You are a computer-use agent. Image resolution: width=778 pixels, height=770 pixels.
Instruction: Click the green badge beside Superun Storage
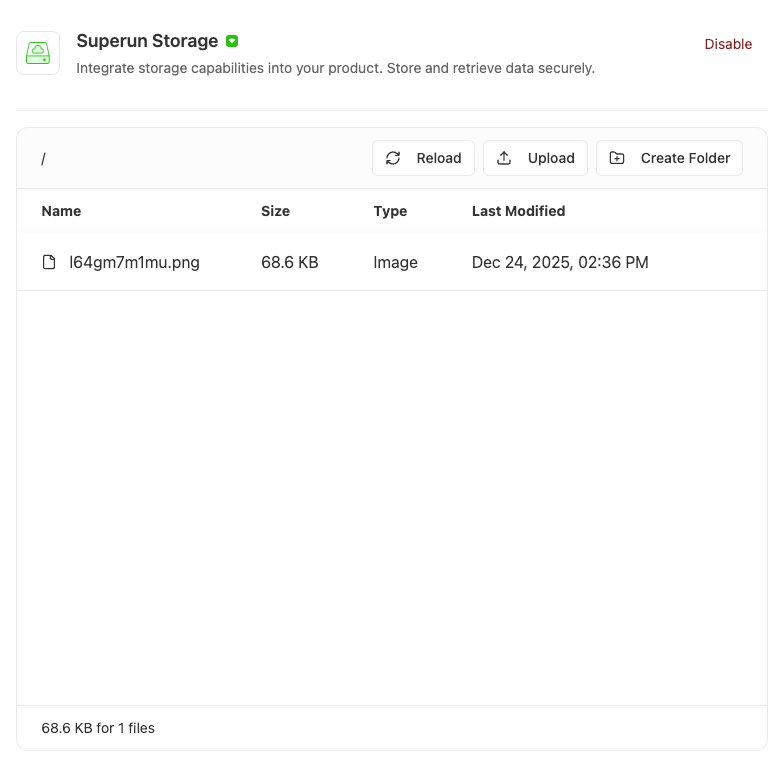[232, 41]
